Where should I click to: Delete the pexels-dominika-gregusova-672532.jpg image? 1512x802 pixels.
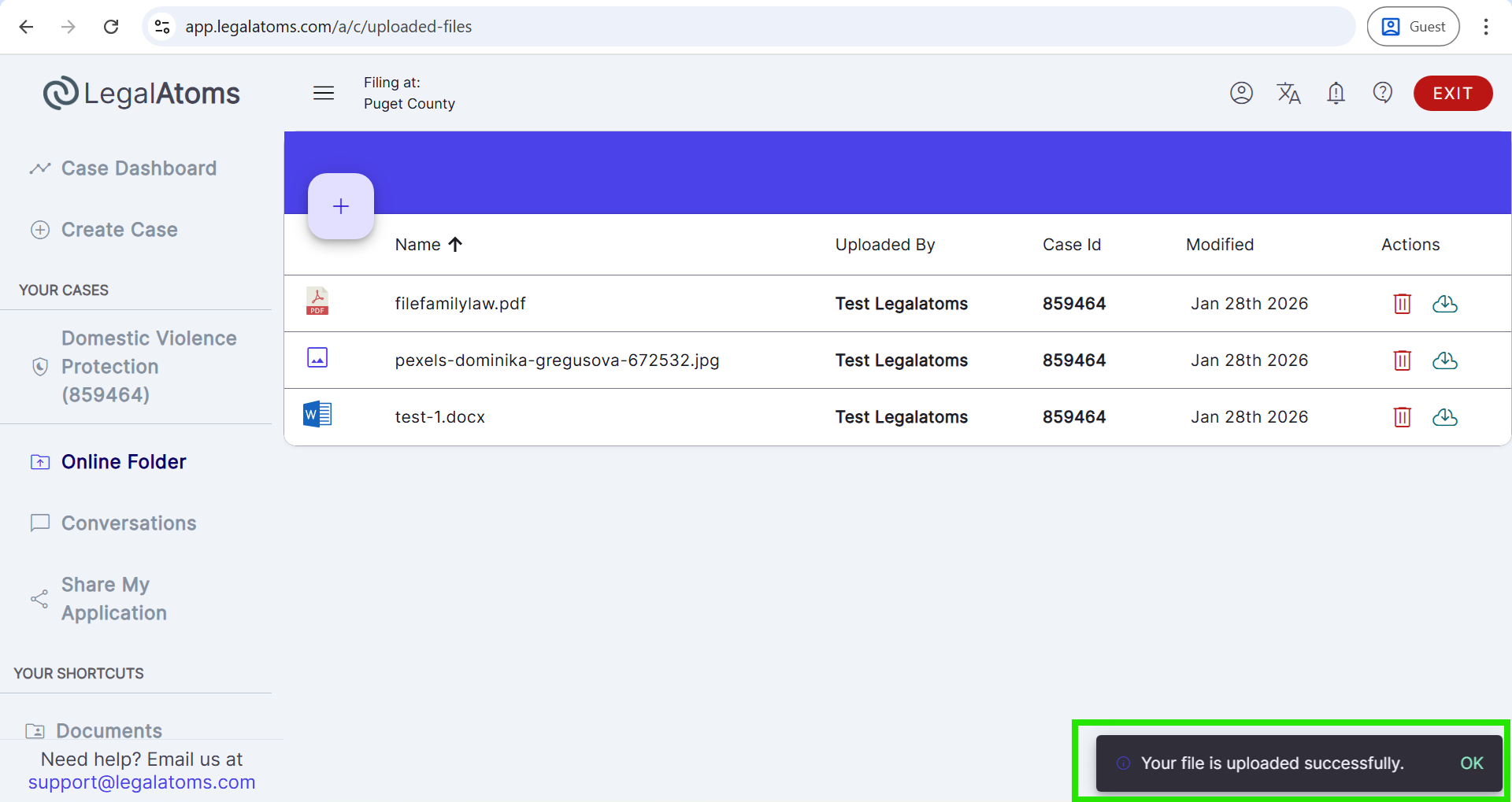click(1402, 360)
